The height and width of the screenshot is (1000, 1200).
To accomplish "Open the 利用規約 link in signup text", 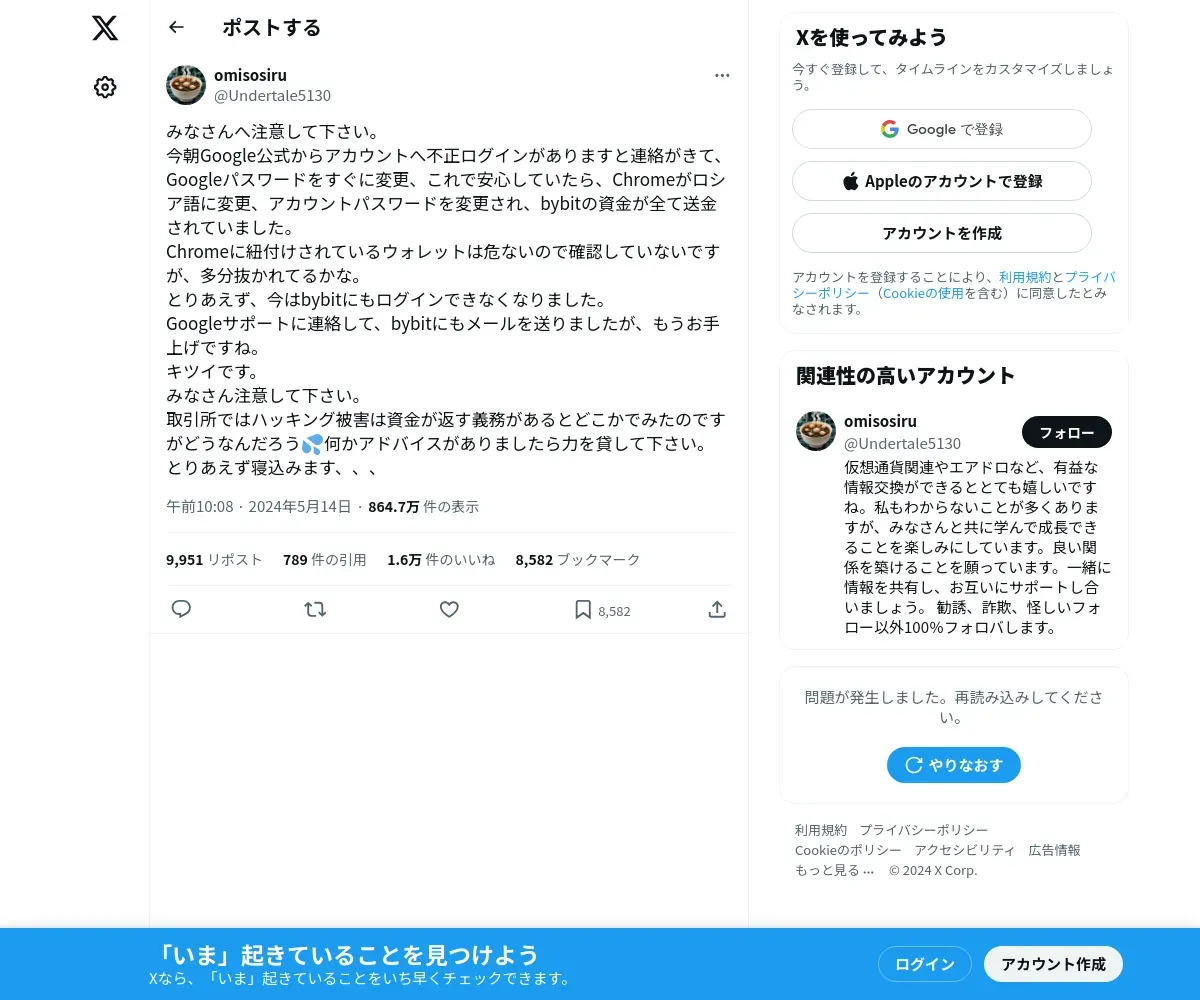I will [1024, 277].
